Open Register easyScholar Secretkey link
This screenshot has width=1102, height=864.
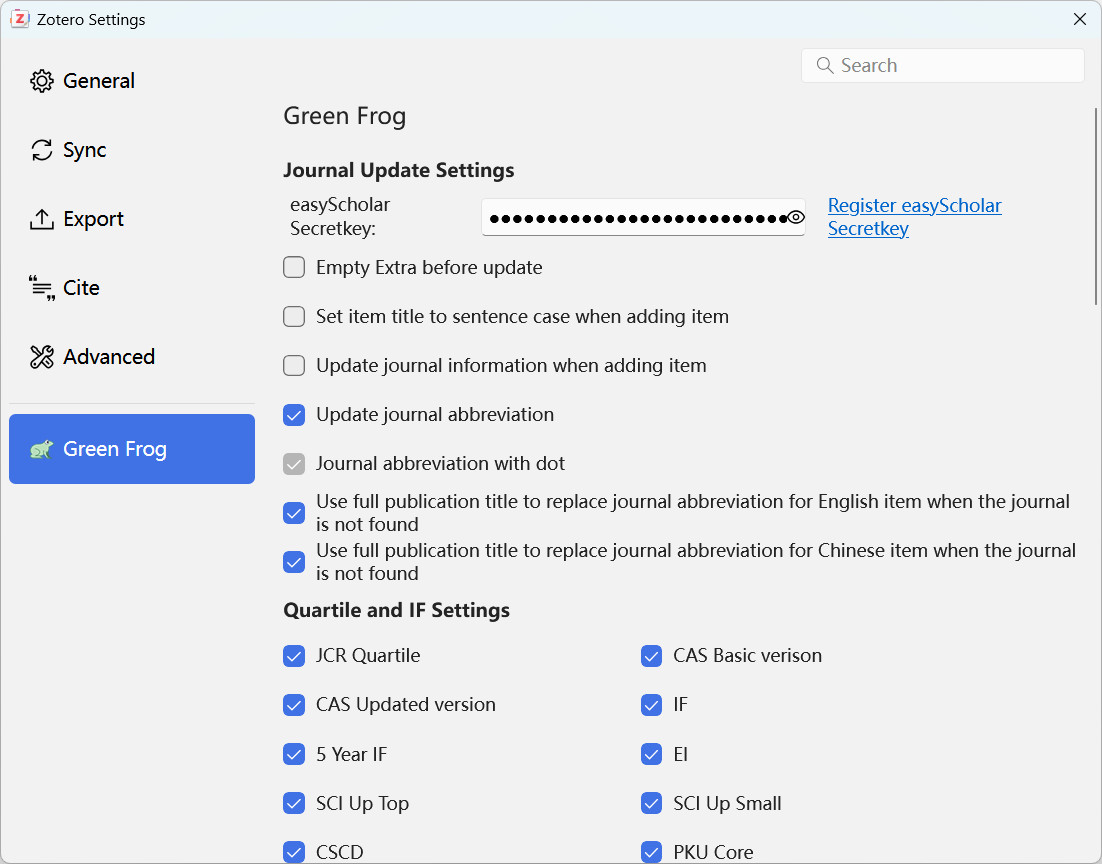914,217
